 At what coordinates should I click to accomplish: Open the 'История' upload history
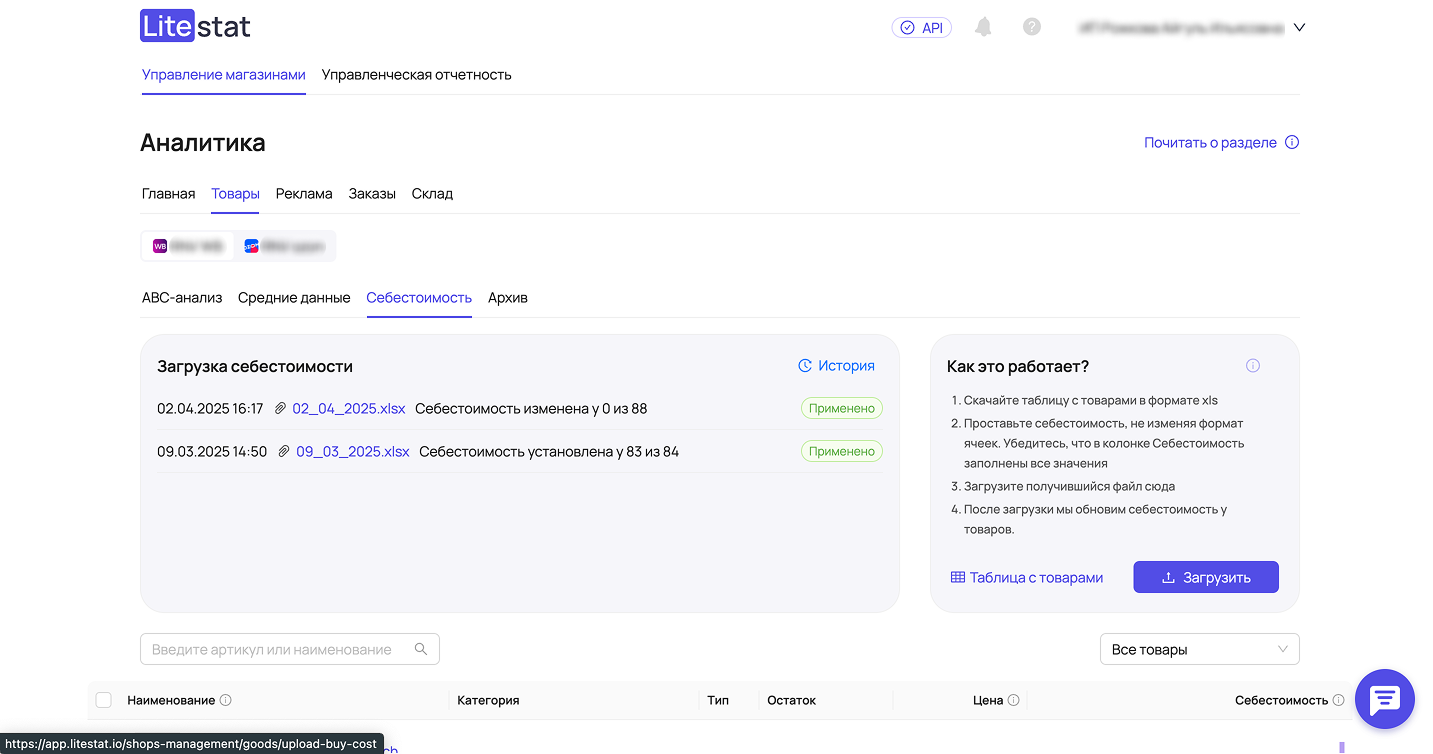click(836, 366)
